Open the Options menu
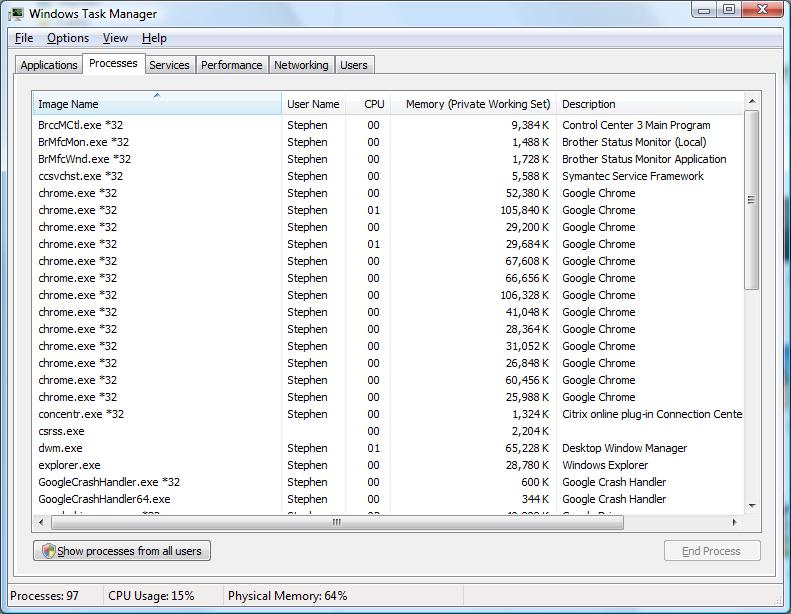 coord(68,38)
